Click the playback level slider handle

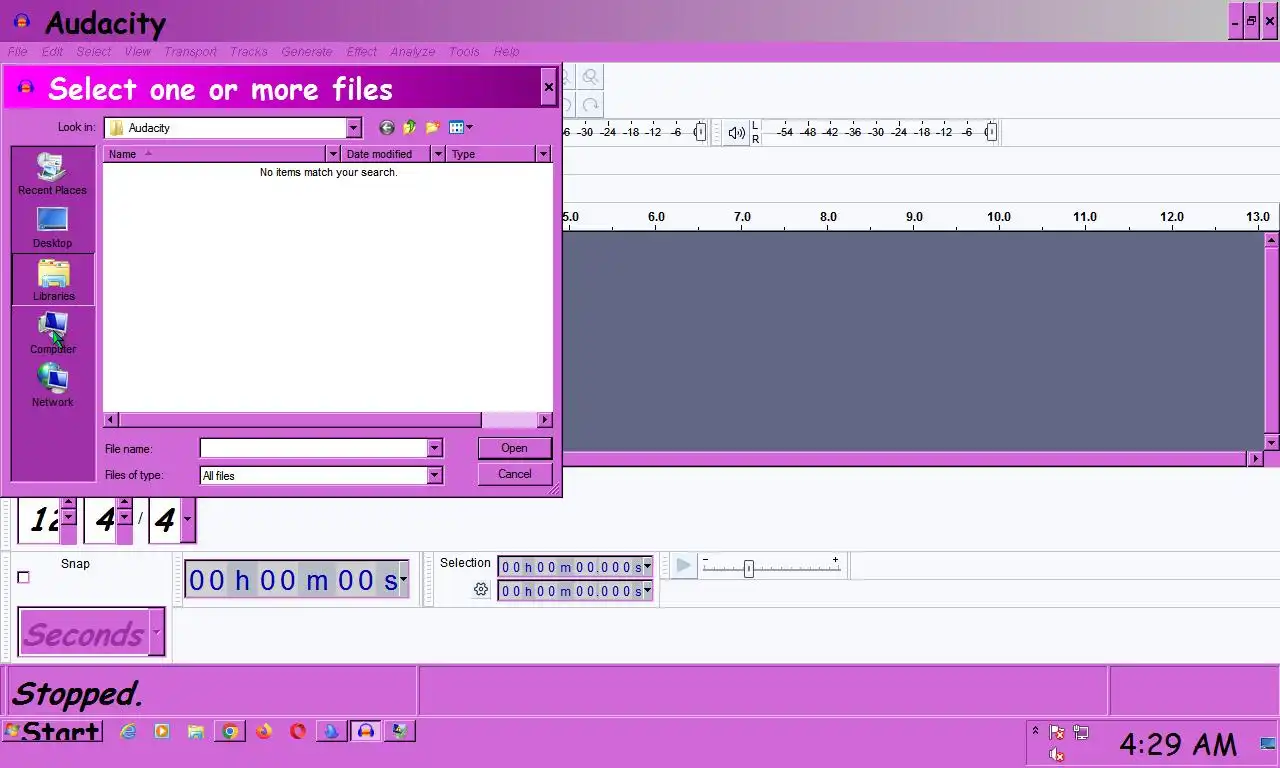991,132
